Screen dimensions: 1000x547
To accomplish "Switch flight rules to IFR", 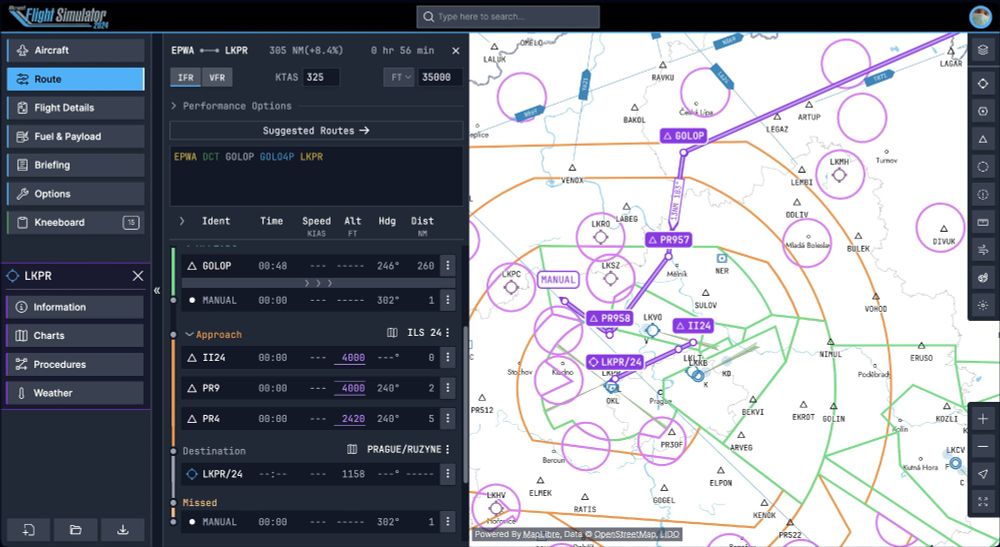I will tap(186, 77).
